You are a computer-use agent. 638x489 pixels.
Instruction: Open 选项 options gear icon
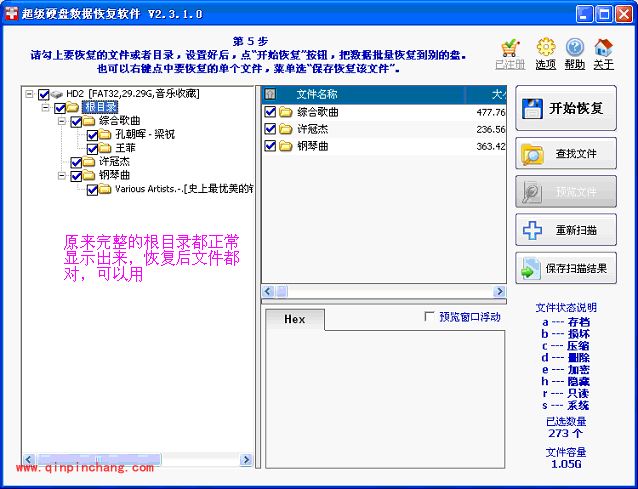click(545, 50)
